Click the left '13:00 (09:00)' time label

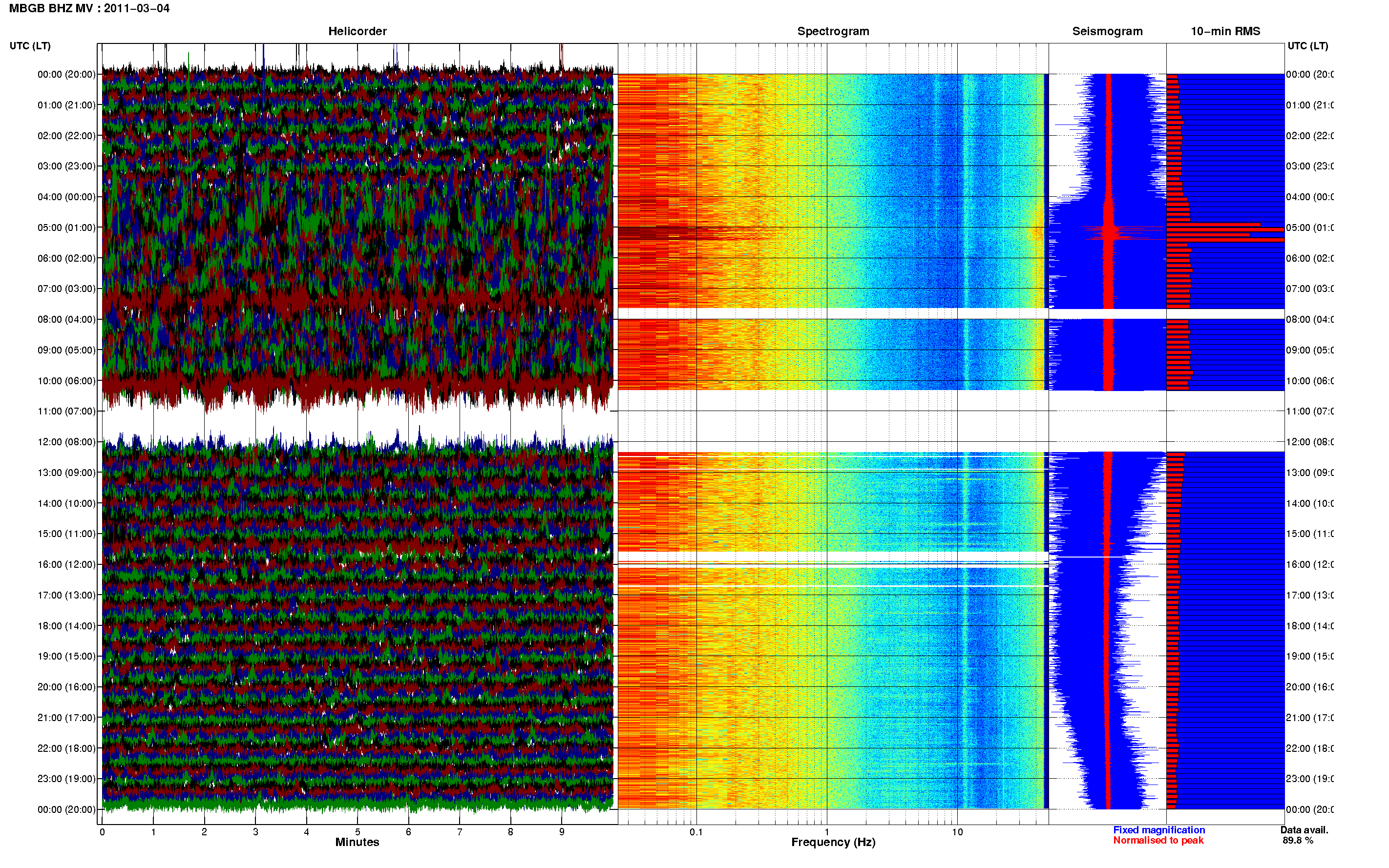coord(66,473)
